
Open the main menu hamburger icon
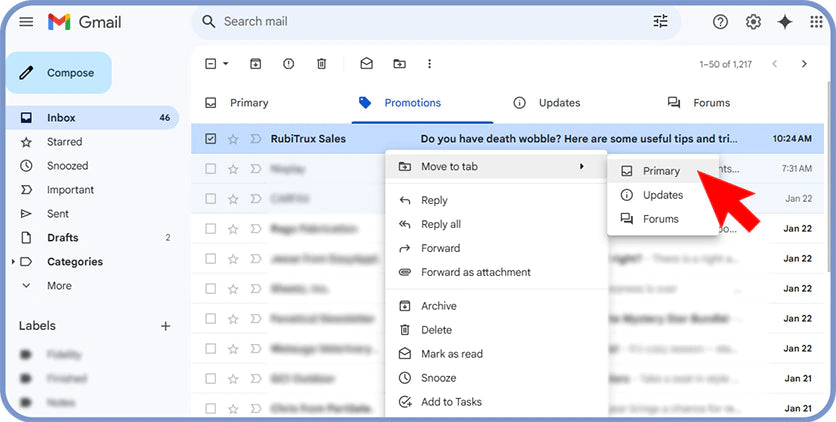click(x=26, y=22)
